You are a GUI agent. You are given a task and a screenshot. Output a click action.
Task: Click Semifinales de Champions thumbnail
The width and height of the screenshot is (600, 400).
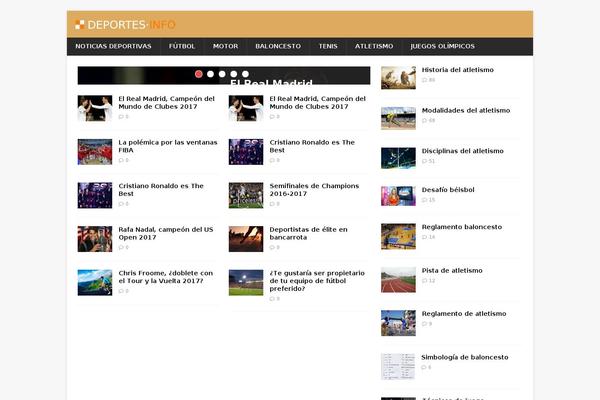(246, 196)
